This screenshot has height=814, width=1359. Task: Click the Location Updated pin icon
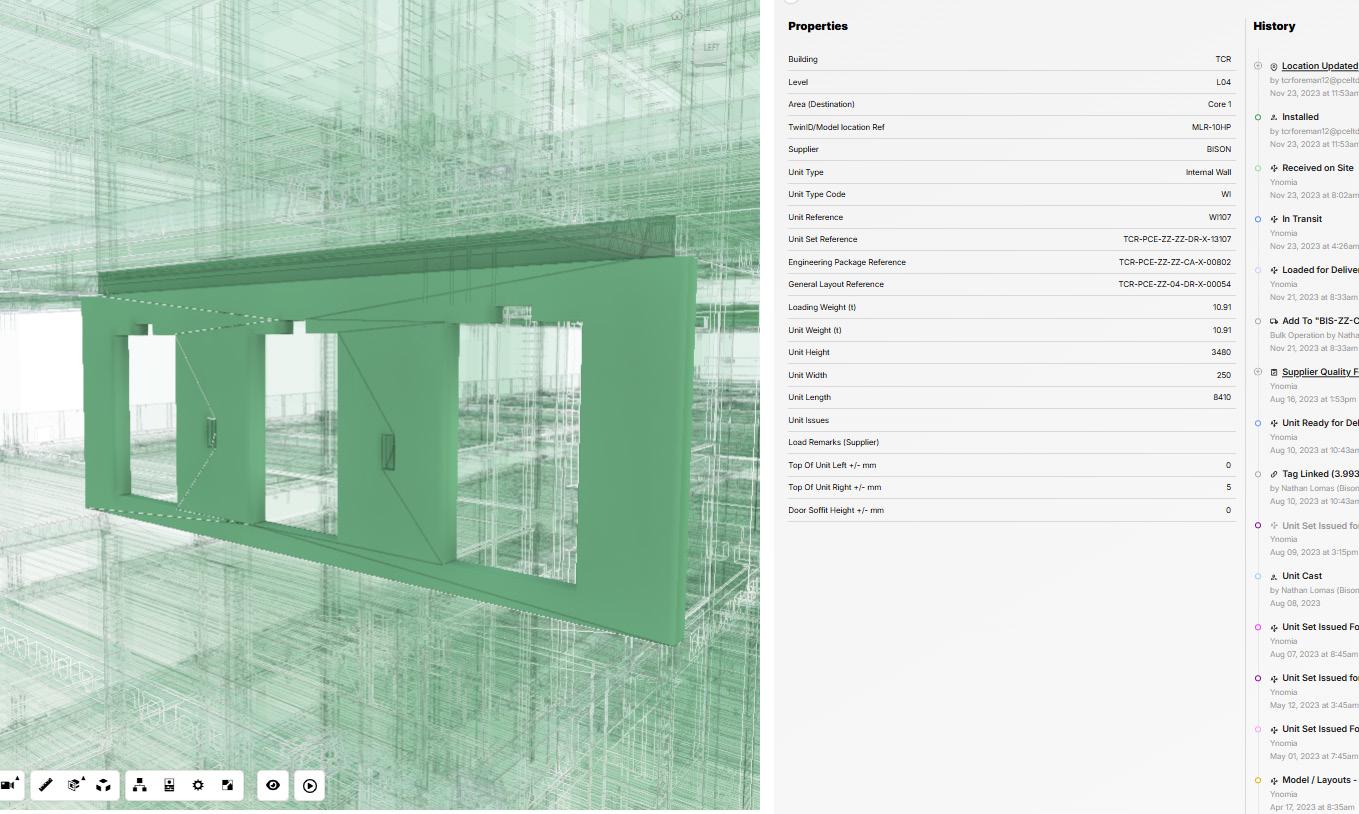coord(1274,66)
